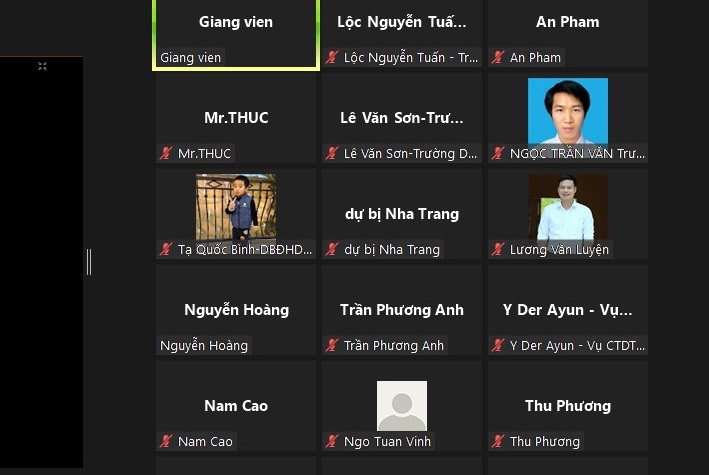Click the panel divider handle on the left
Image resolution: width=709 pixels, height=475 pixels.
click(89, 261)
